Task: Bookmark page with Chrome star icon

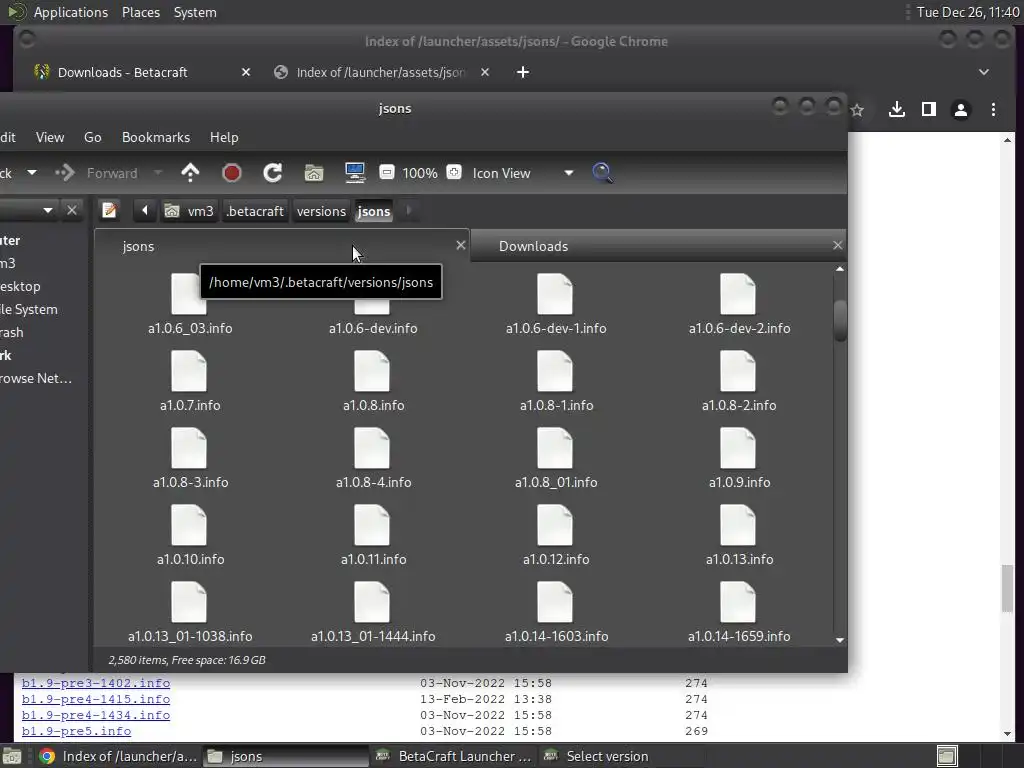Action: point(857,110)
